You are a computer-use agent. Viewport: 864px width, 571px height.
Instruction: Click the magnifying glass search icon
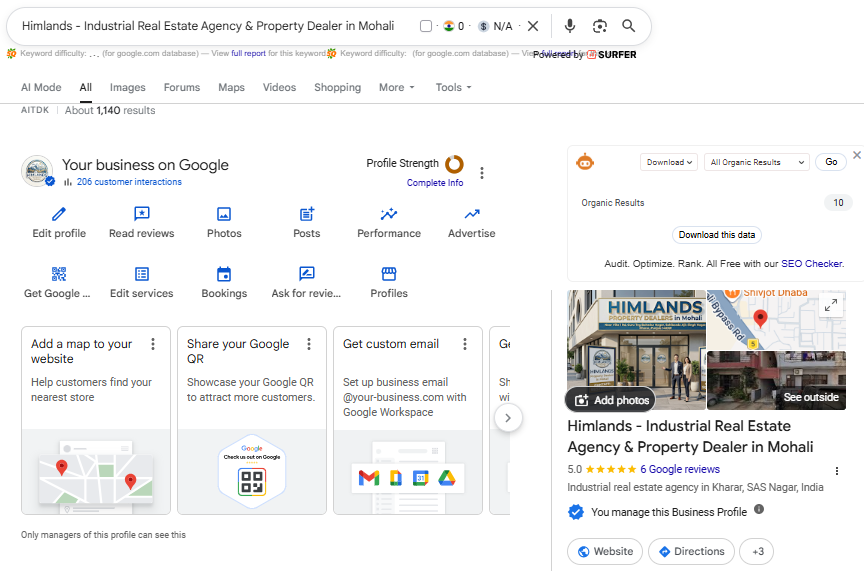point(628,26)
